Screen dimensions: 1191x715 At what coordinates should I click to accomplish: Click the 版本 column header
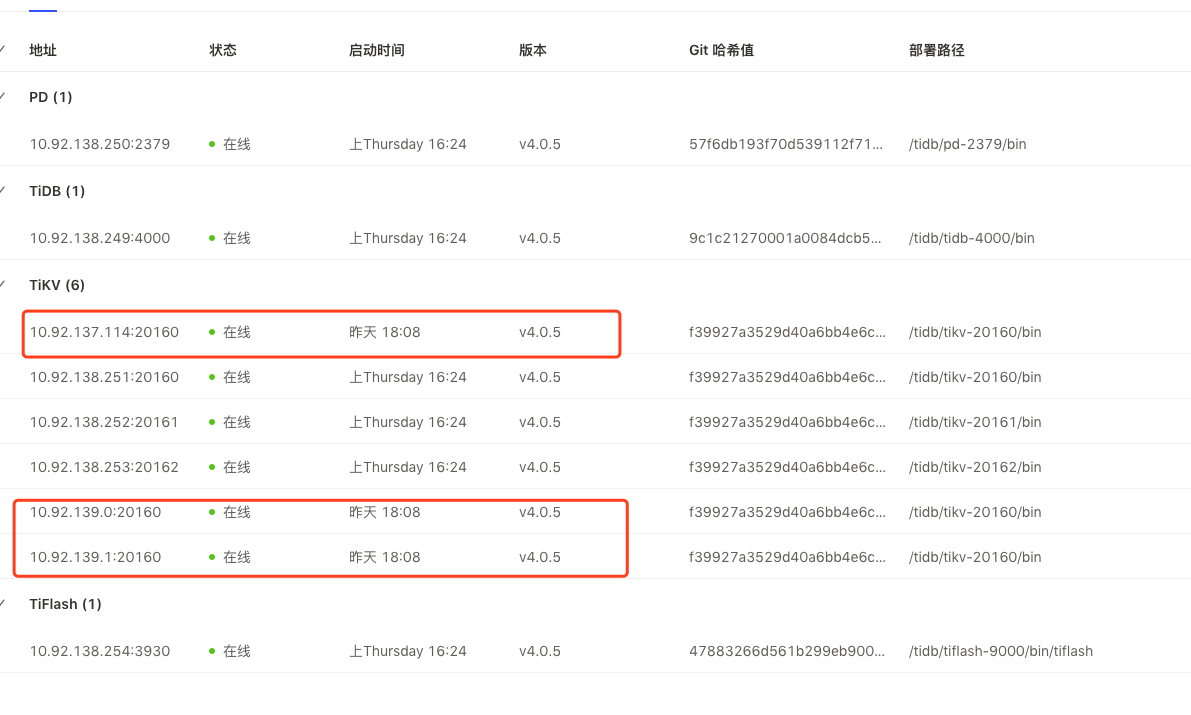(532, 50)
